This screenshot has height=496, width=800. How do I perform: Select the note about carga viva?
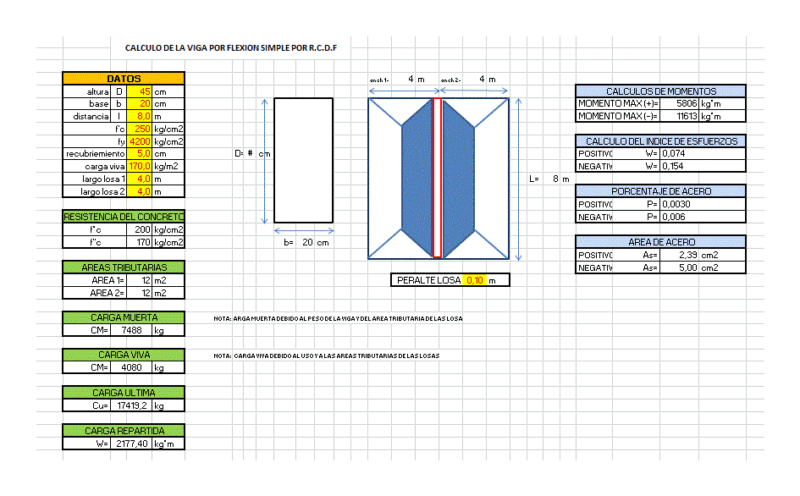(326, 356)
